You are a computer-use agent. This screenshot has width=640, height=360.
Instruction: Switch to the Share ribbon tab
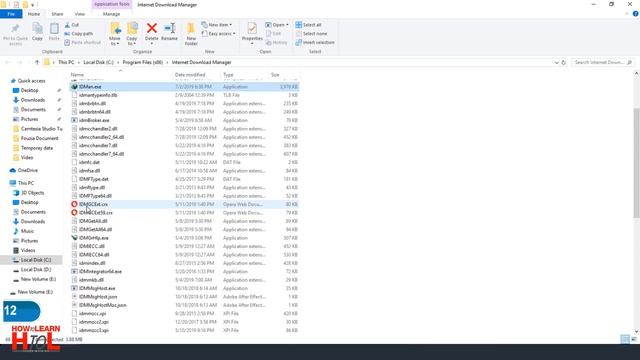coord(57,14)
